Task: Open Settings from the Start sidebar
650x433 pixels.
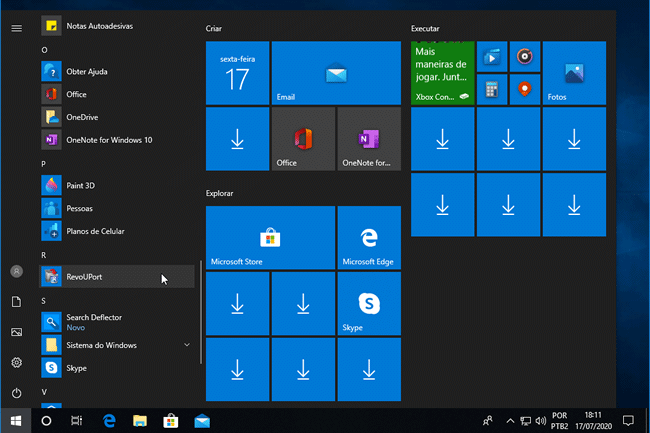Action: click(16, 362)
